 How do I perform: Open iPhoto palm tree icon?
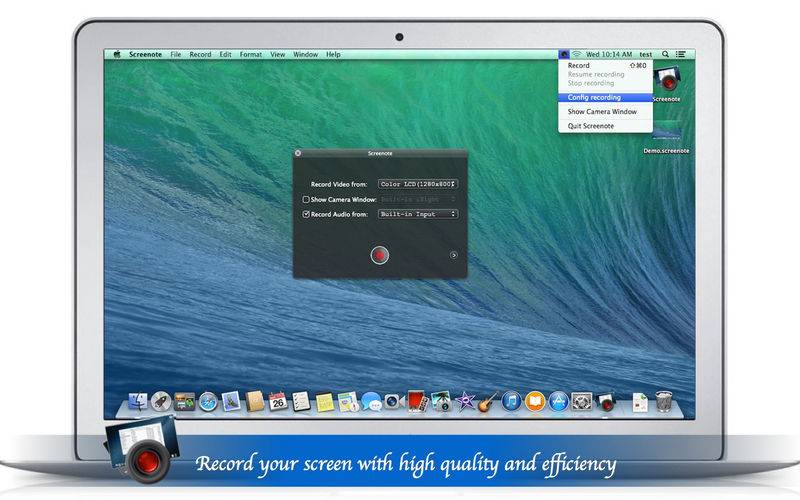pos(440,402)
